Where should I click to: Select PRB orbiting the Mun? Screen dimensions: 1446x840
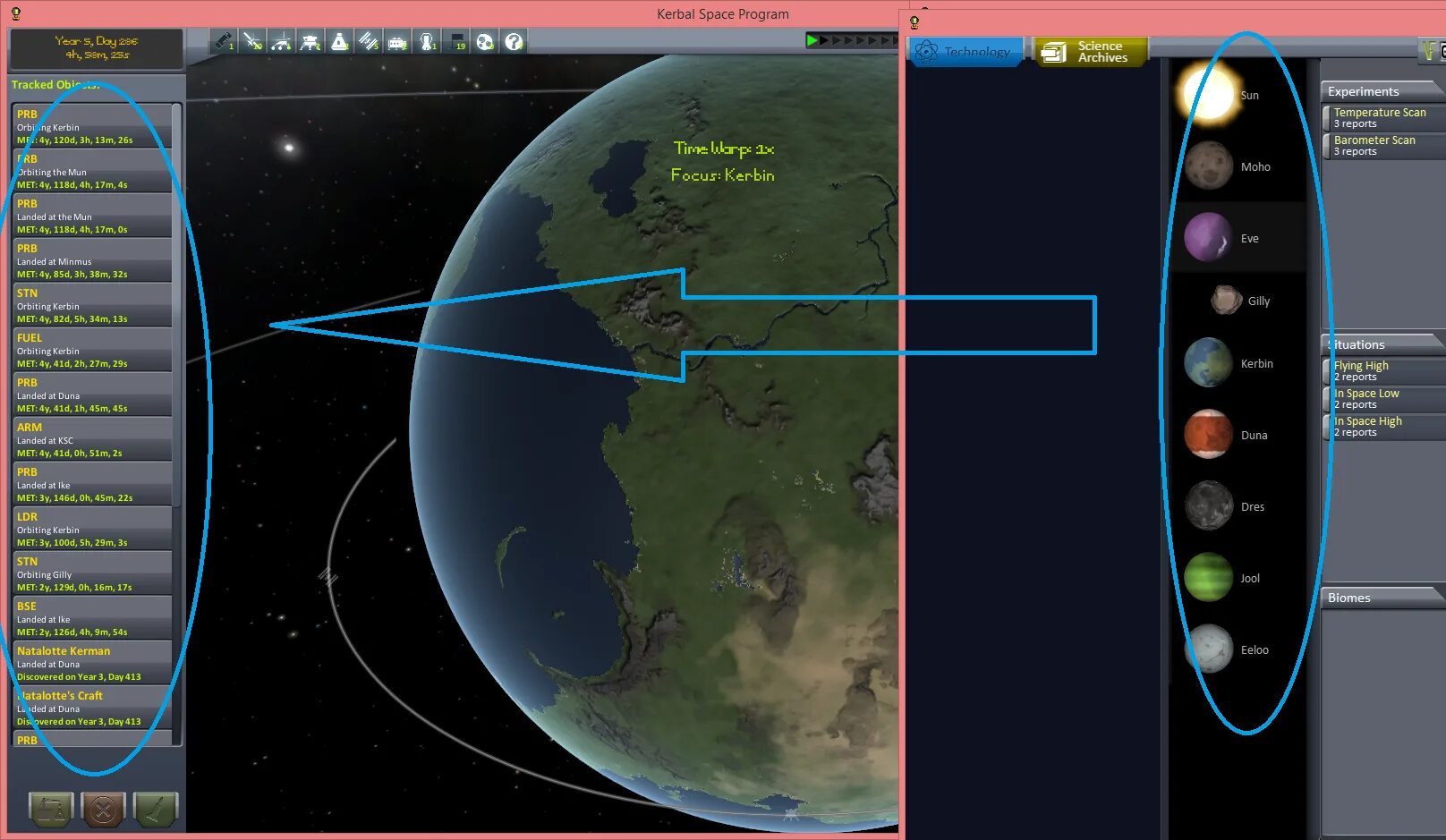92,171
